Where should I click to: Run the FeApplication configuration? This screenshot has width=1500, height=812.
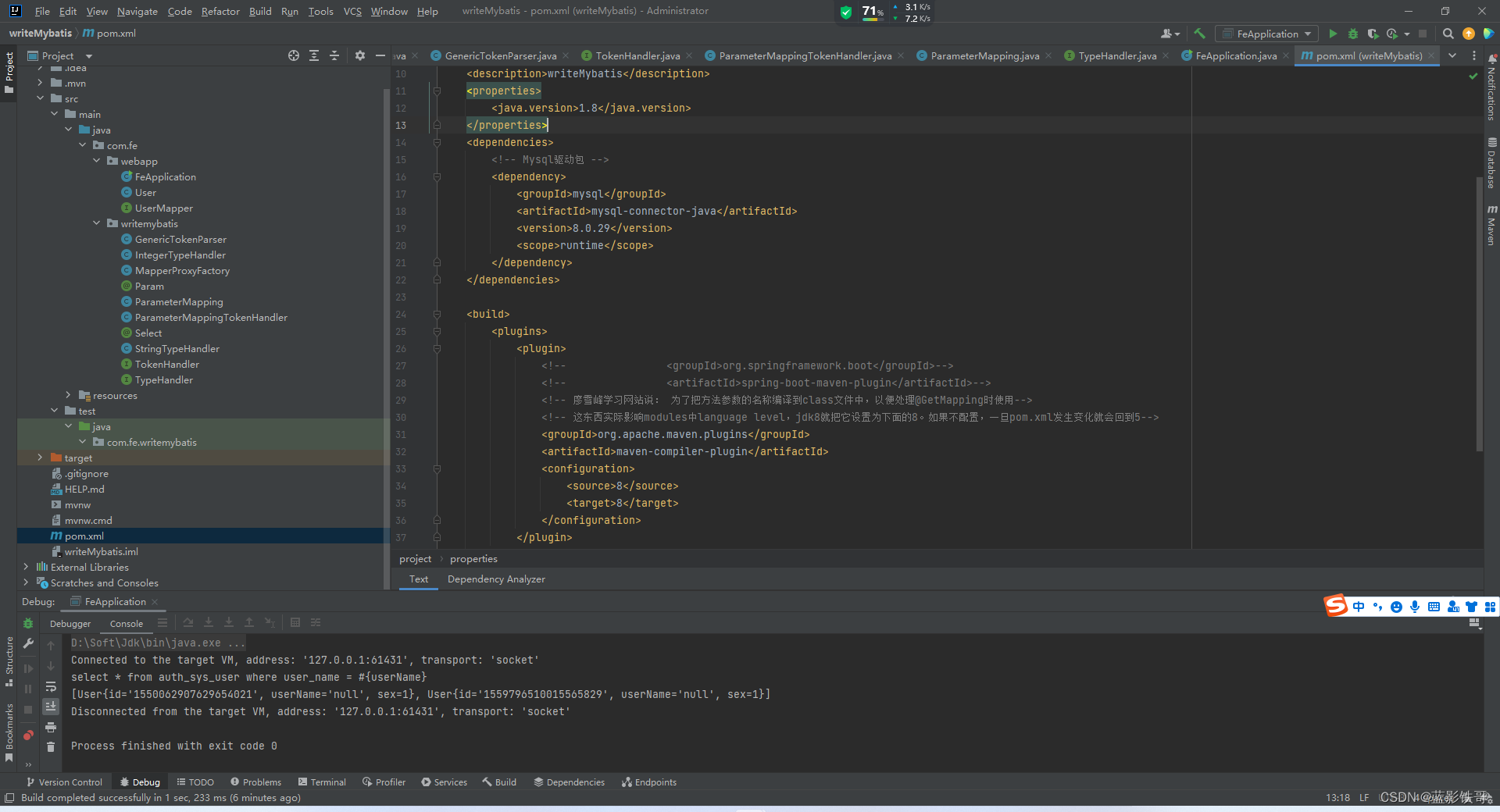[x=1333, y=34]
